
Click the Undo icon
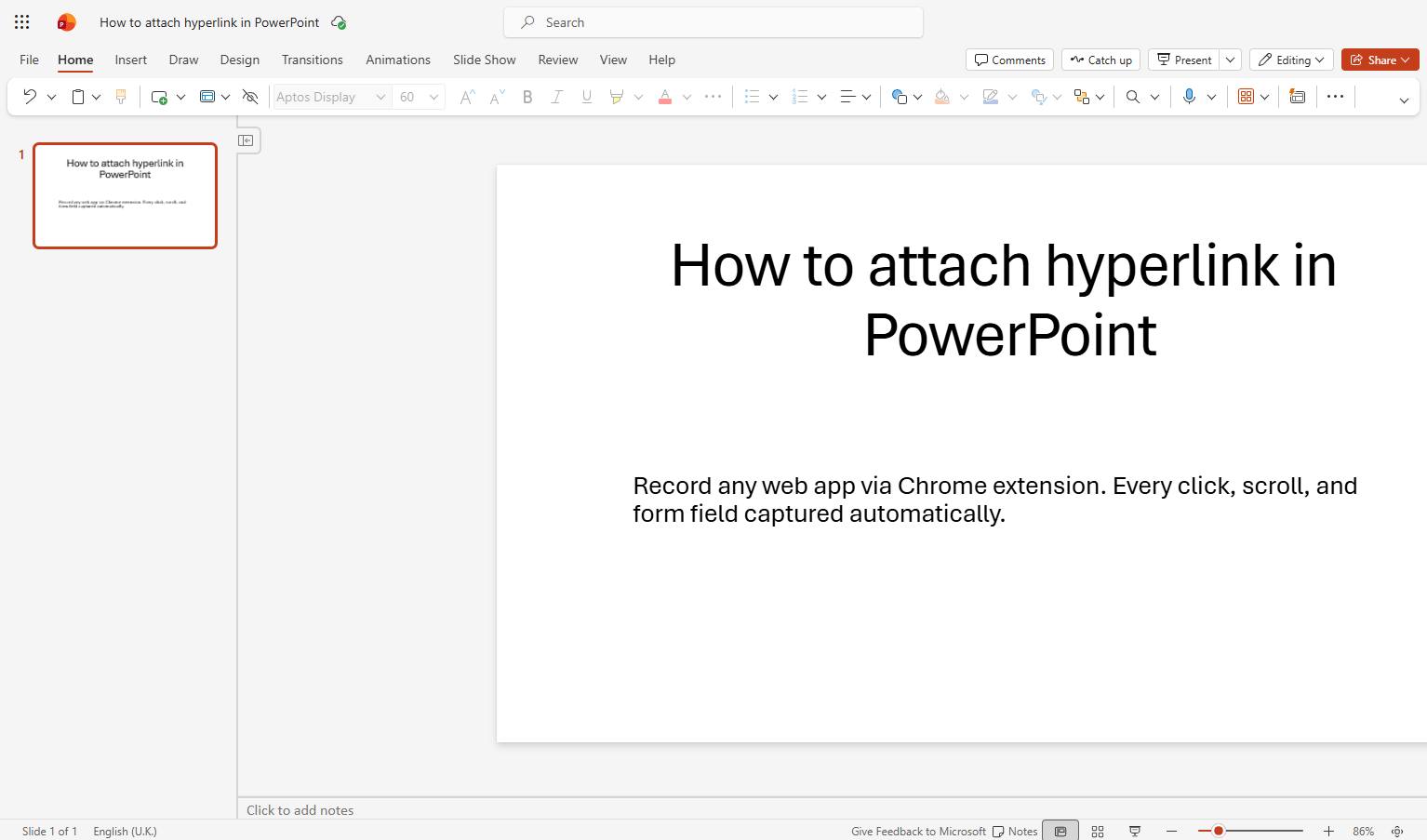coord(30,97)
